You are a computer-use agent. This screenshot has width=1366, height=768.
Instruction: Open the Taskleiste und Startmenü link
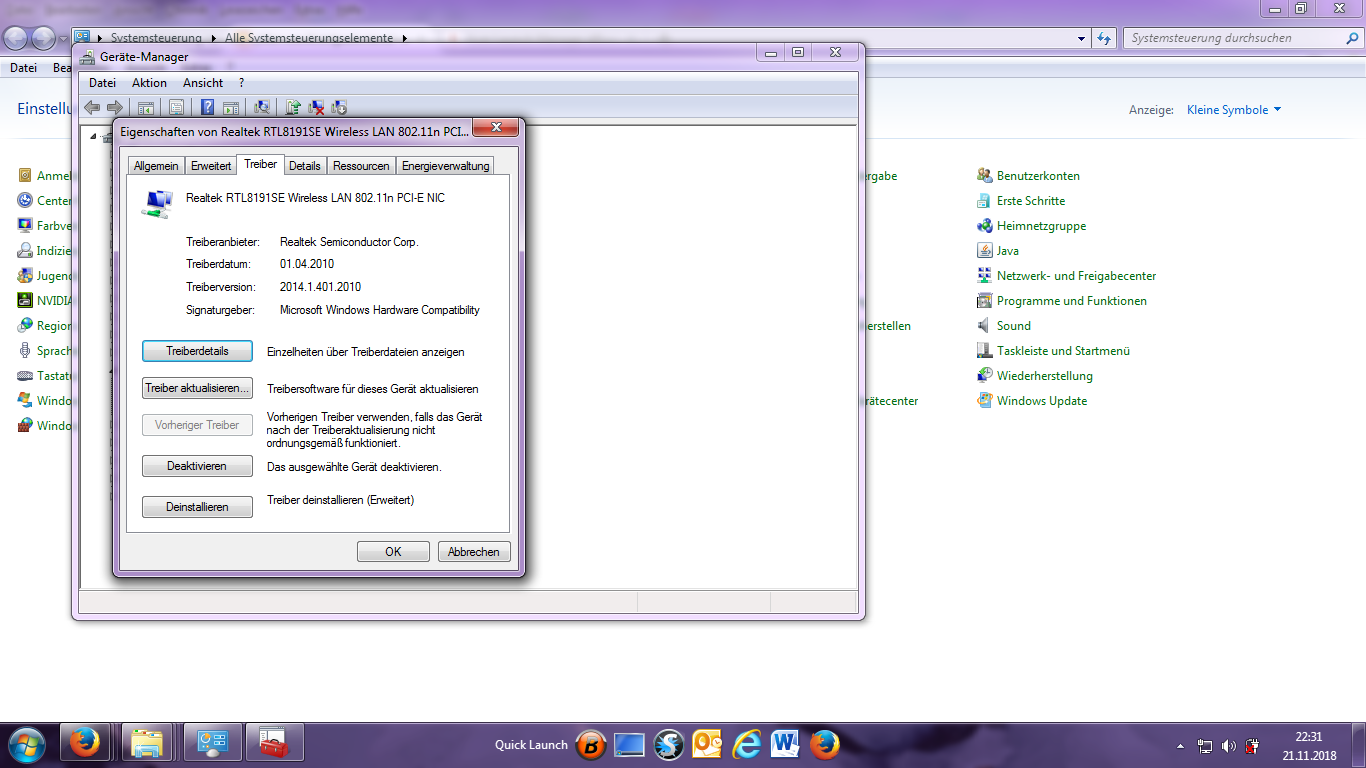[1063, 351]
